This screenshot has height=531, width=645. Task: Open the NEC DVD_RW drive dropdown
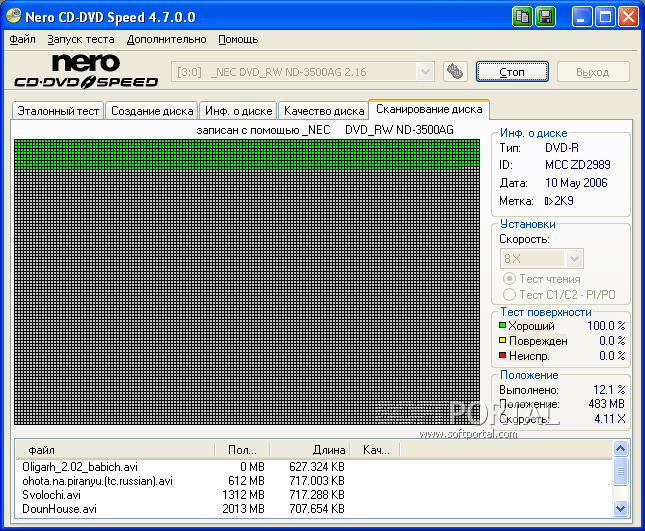point(425,72)
